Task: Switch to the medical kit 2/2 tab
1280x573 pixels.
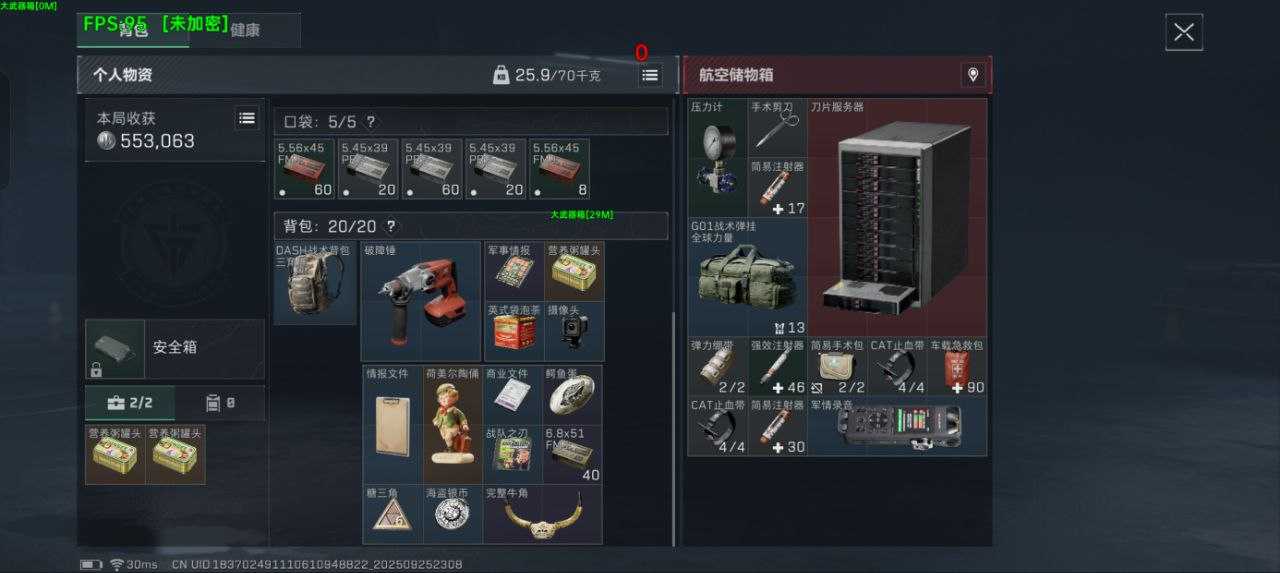Action: coord(130,403)
